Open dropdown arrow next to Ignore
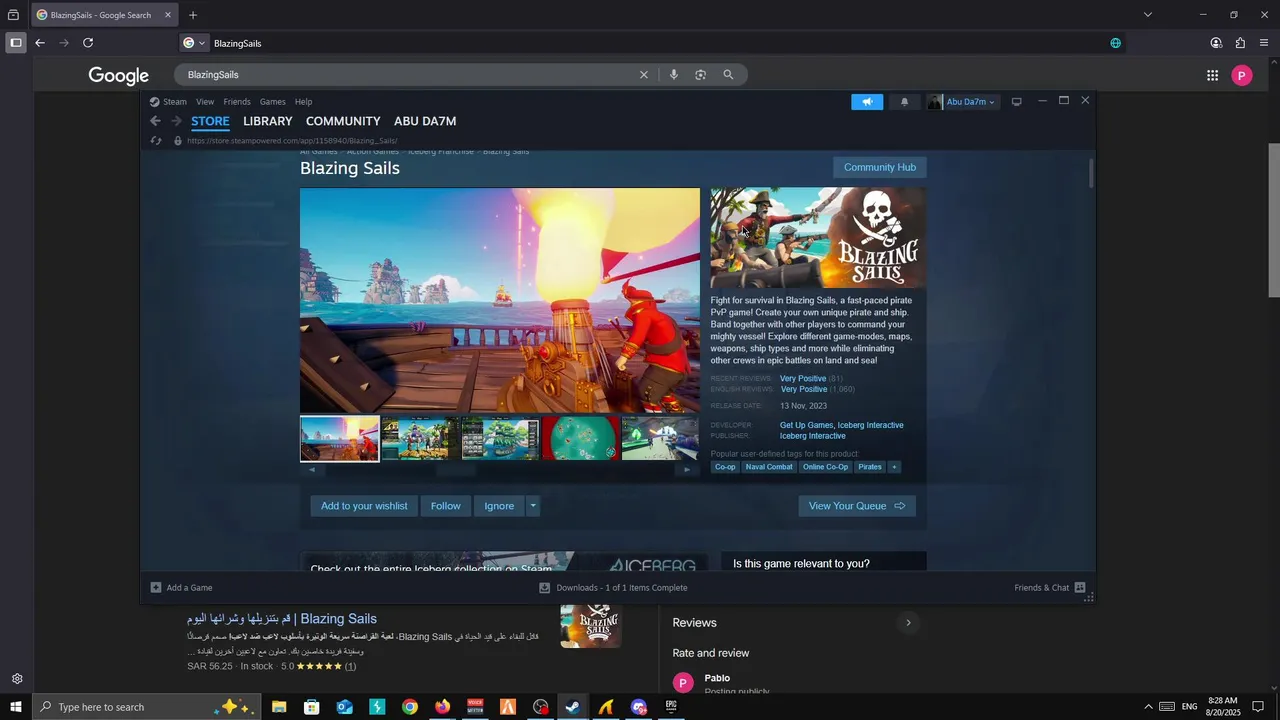The width and height of the screenshot is (1280, 720). pyautogui.click(x=533, y=506)
